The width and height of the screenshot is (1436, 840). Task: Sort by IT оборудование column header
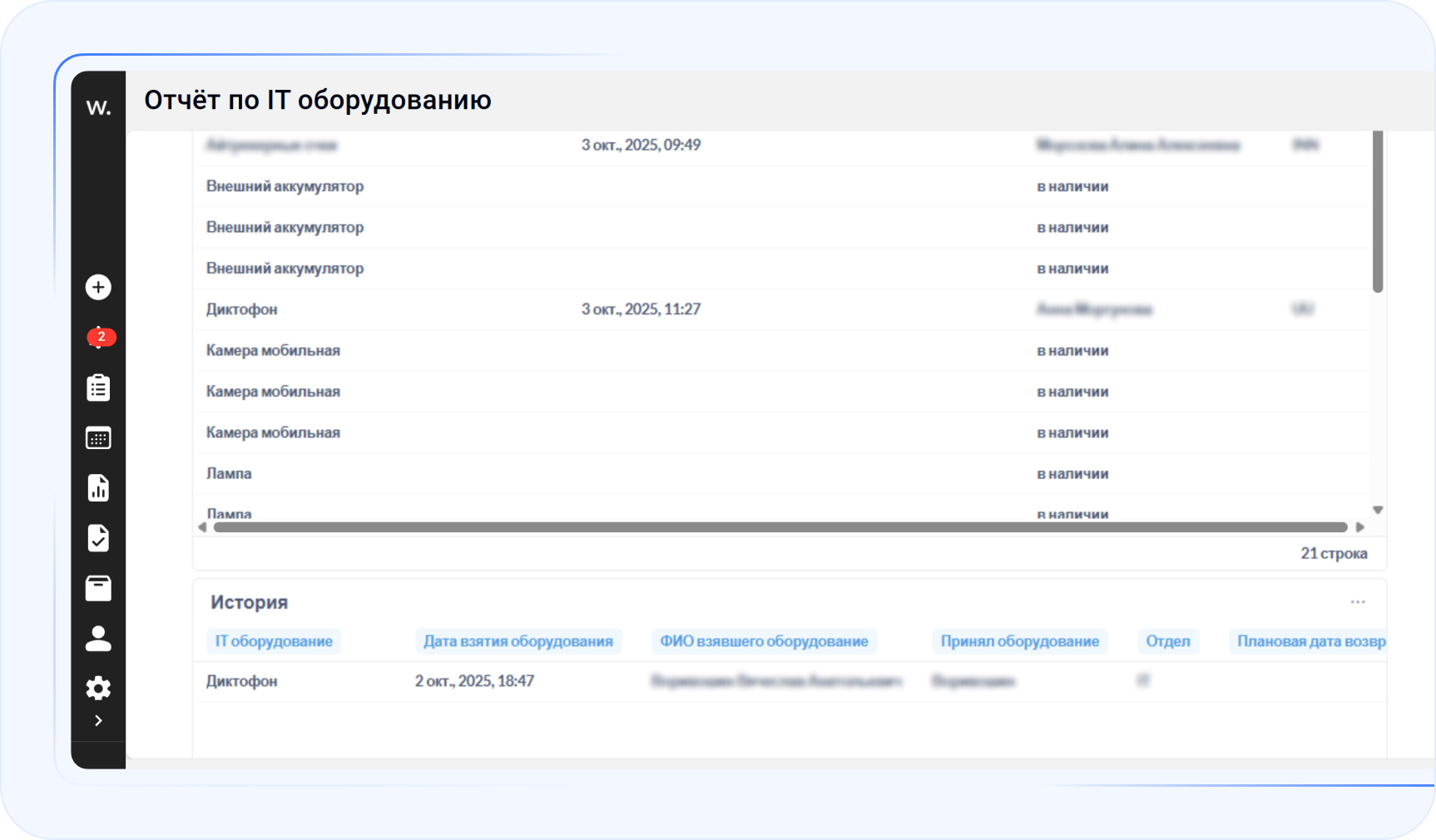(274, 641)
